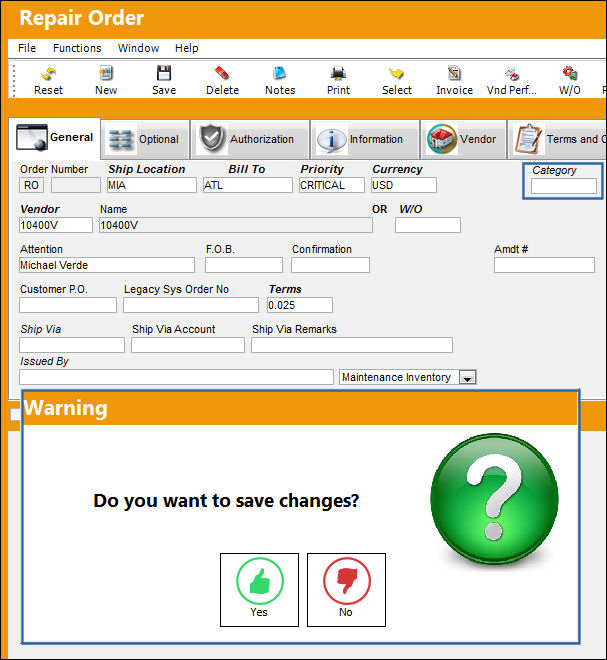
Task: Click the F.O.B. input field
Action: pyautogui.click(x=244, y=265)
